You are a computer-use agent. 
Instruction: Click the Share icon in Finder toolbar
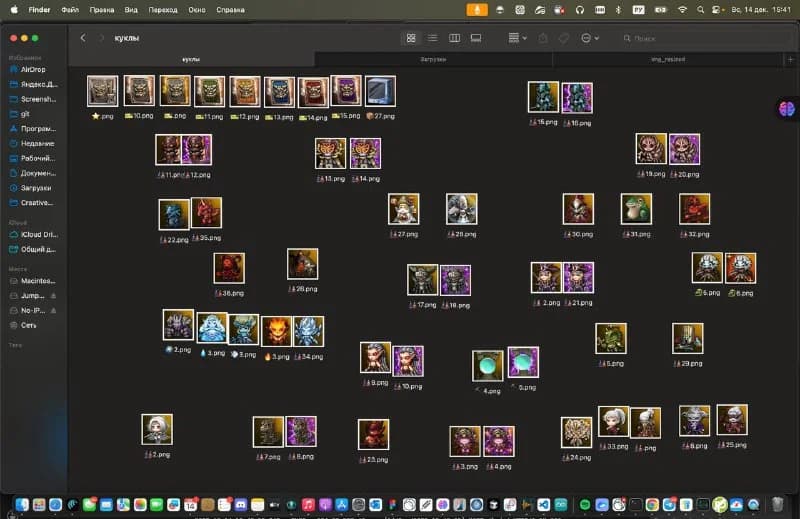(x=543, y=38)
